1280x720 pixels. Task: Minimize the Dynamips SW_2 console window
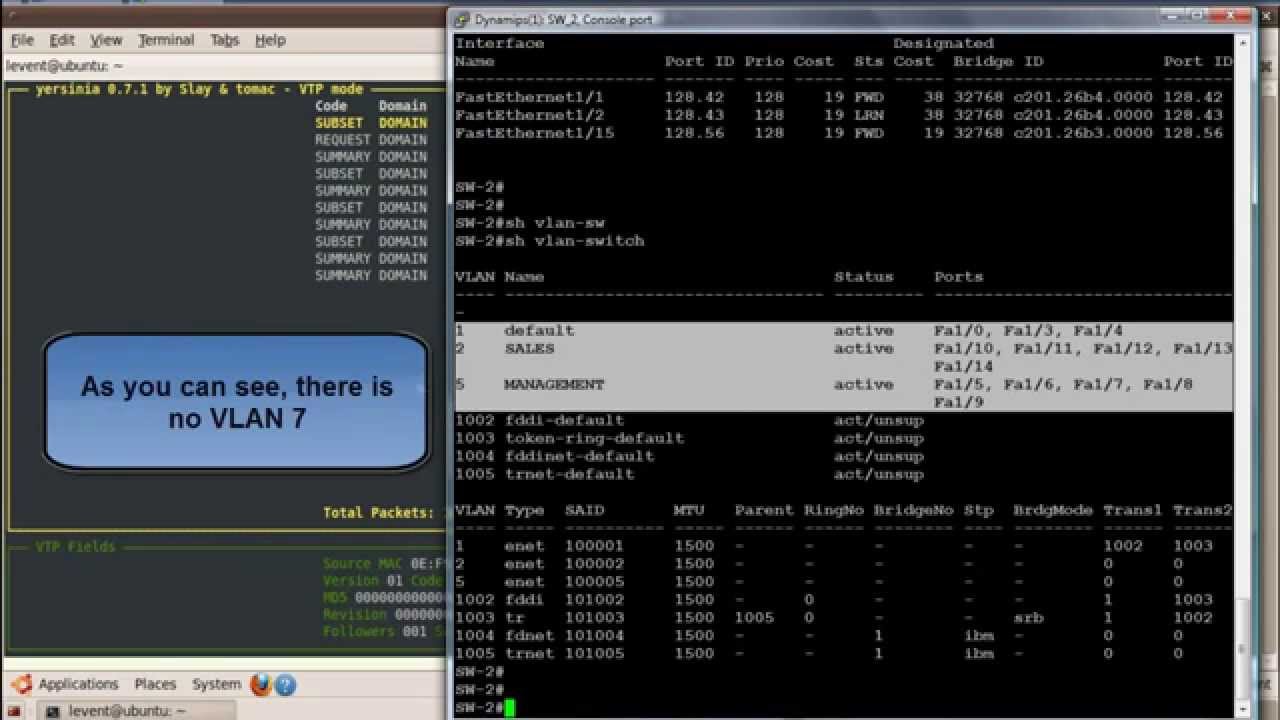tap(1172, 15)
